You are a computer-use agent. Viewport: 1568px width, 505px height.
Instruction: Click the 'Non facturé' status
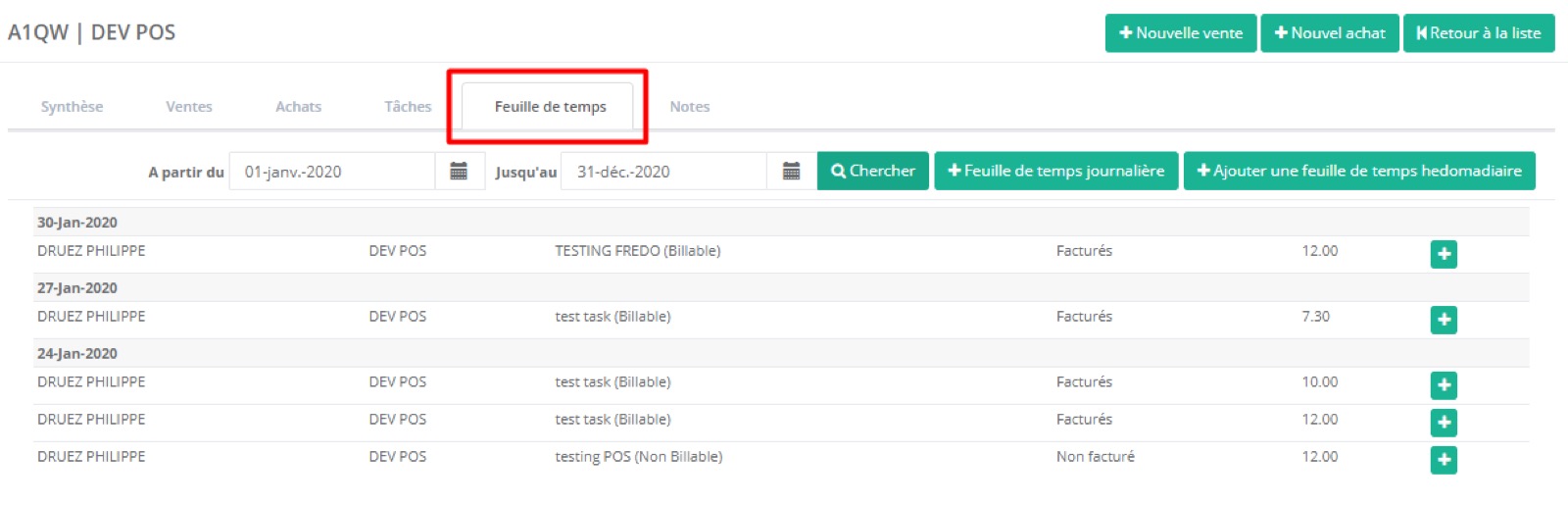click(x=1096, y=457)
